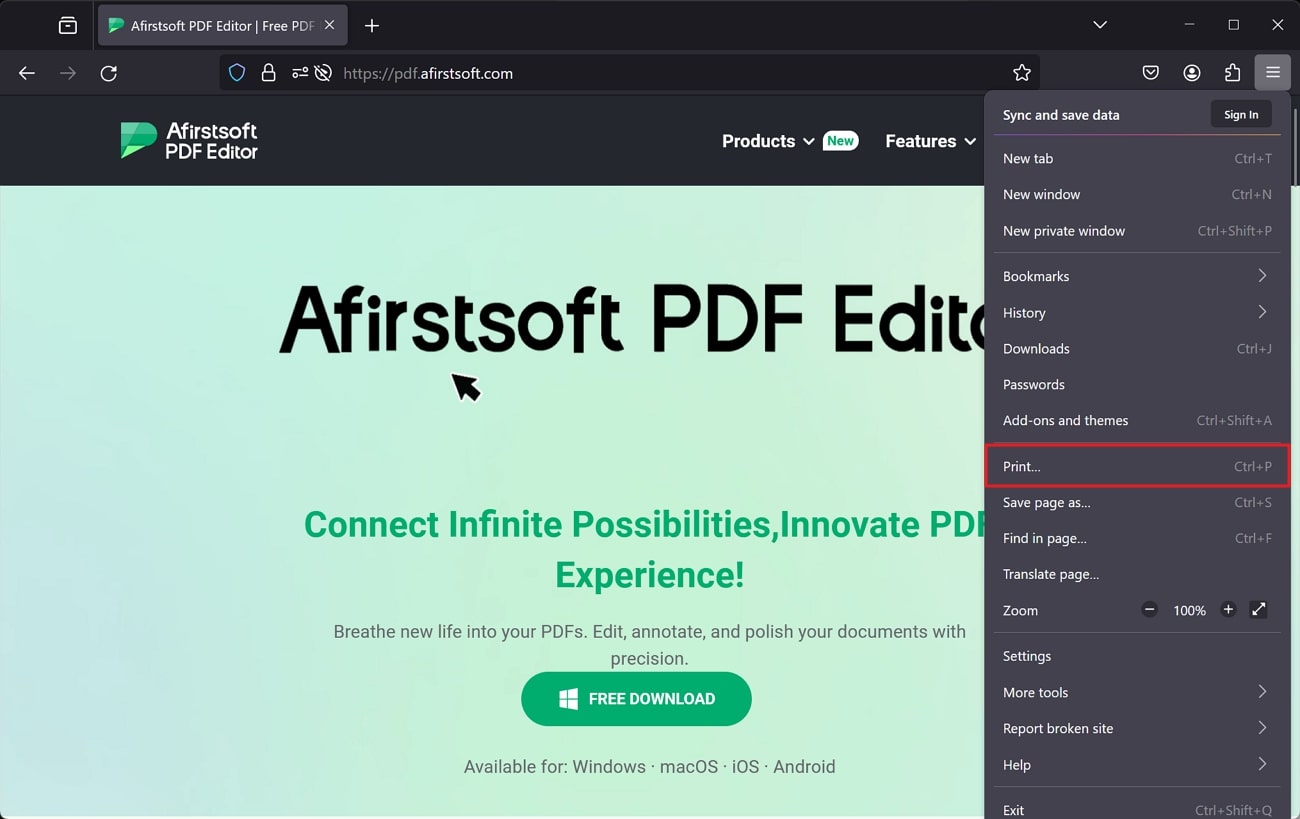Decrease zoom with the minus button
Image resolution: width=1300 pixels, height=819 pixels.
(x=1149, y=610)
